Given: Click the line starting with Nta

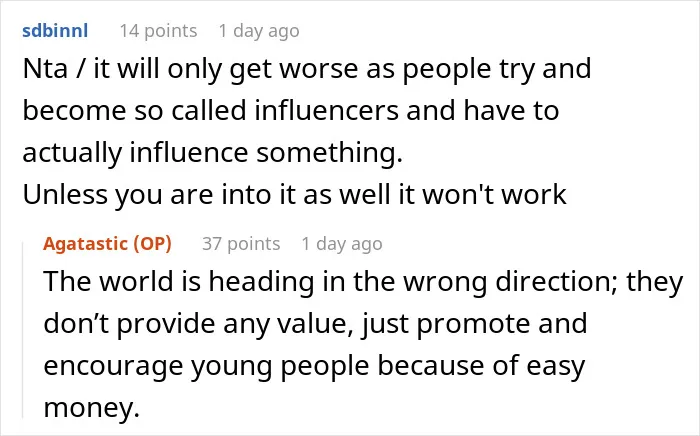Looking at the screenshot, I should (307, 70).
